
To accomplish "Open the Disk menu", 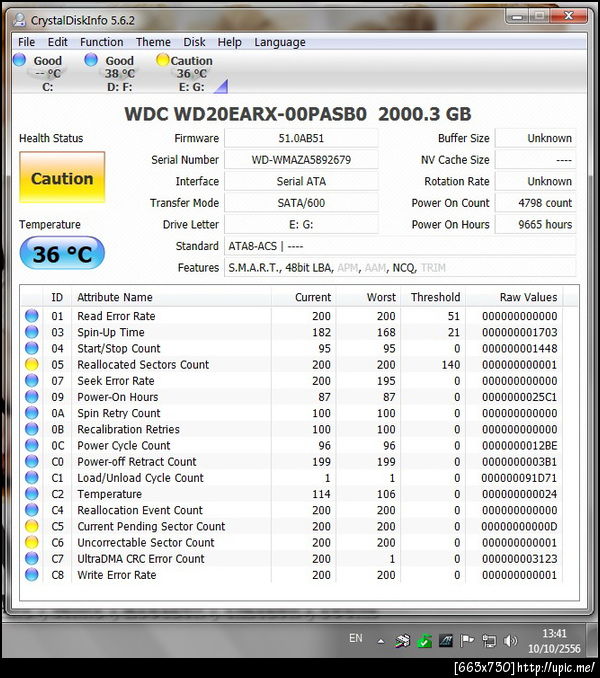I will [x=194, y=42].
